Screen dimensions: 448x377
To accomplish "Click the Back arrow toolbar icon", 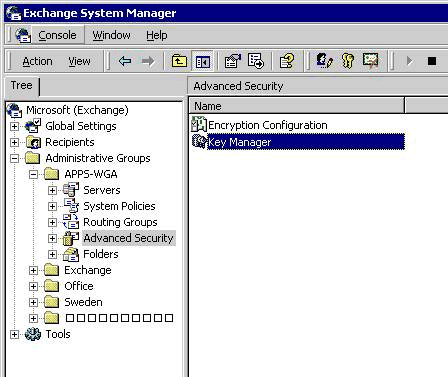I will (125, 61).
